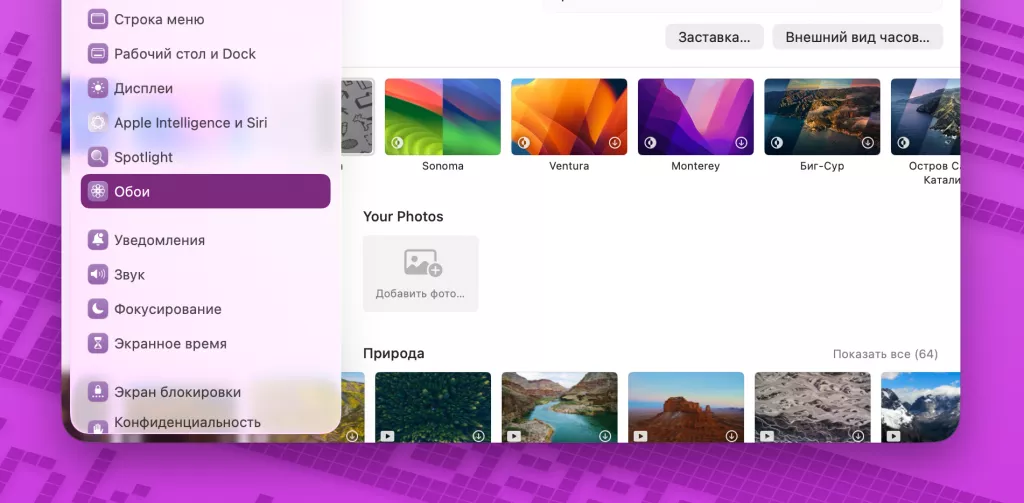Image resolution: width=1024 pixels, height=503 pixels.
Task: Go to Фокусирование settings
Action: point(206,309)
